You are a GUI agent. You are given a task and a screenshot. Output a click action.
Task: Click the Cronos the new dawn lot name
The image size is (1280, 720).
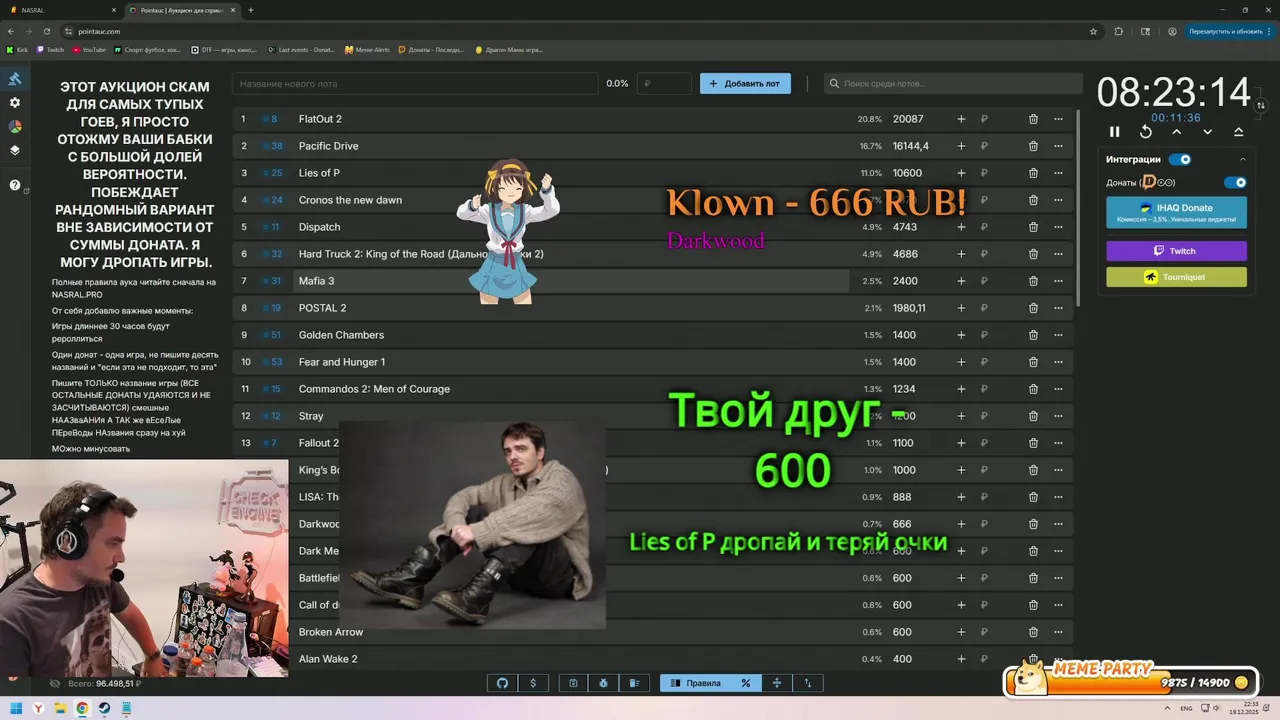[x=350, y=200]
